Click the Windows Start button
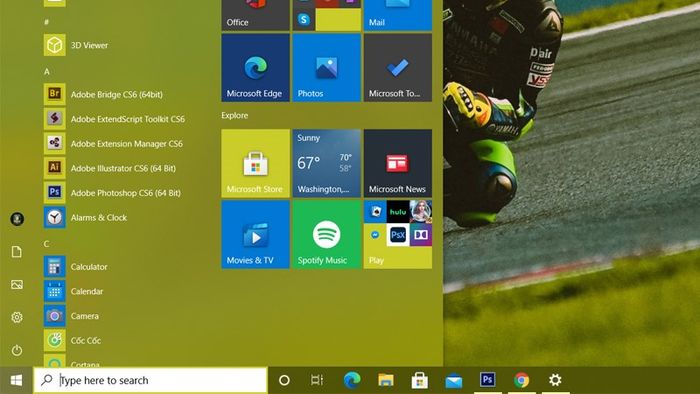700x394 pixels. tap(17, 380)
